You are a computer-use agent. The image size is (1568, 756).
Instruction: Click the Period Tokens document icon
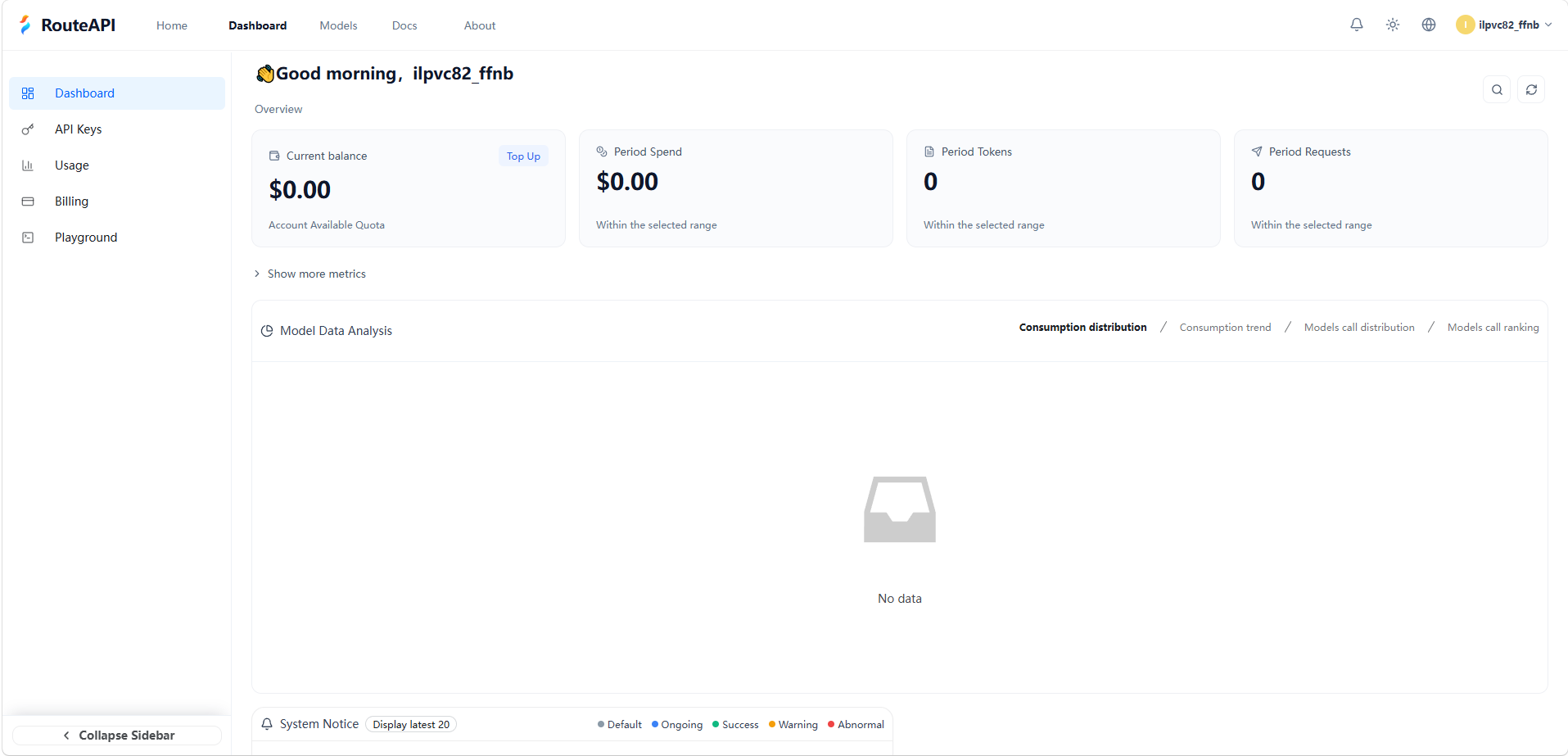point(929,152)
